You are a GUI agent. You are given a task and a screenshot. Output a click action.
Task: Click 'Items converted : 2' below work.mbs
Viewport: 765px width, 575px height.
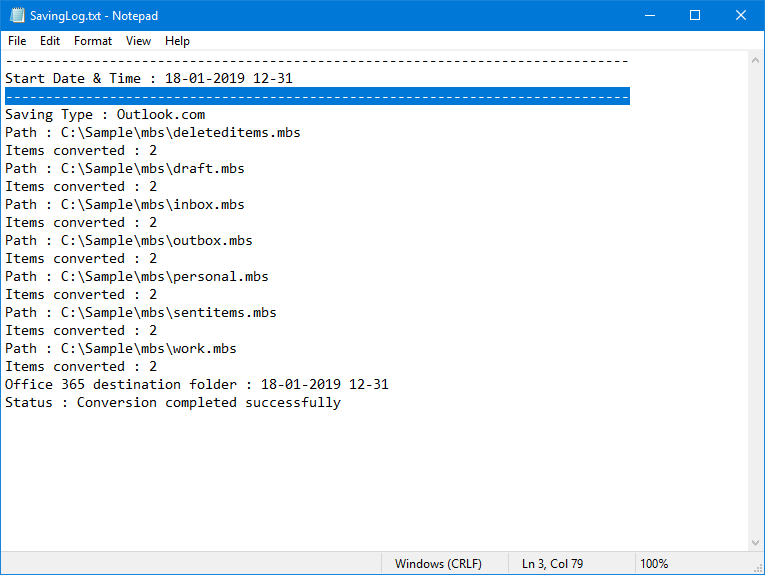[x=81, y=367]
